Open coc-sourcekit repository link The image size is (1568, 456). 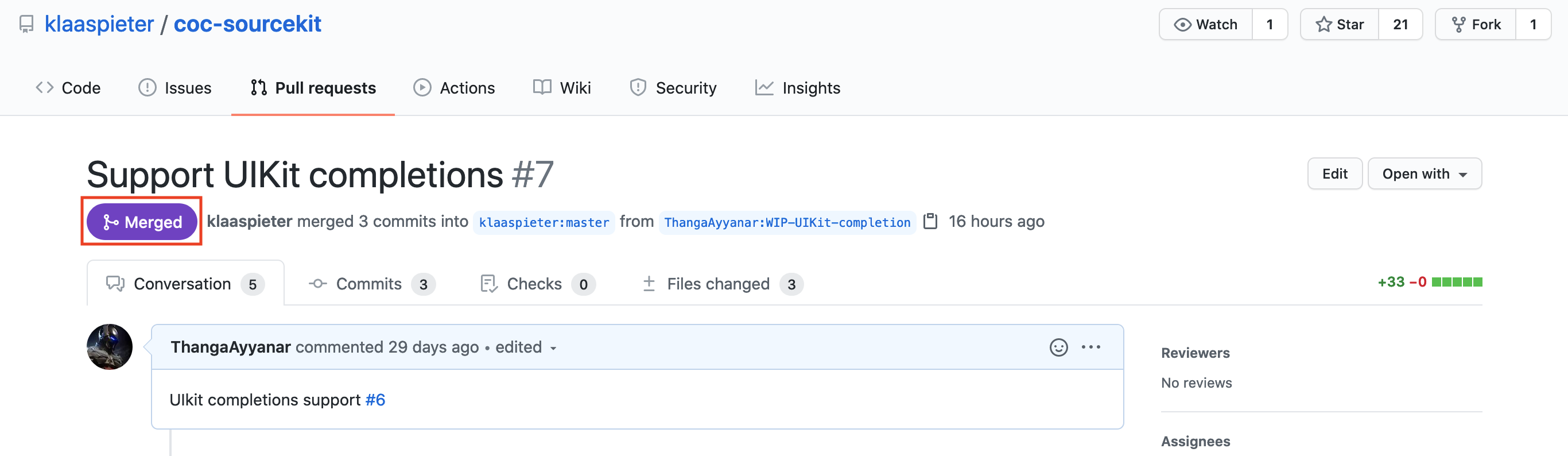click(x=247, y=24)
